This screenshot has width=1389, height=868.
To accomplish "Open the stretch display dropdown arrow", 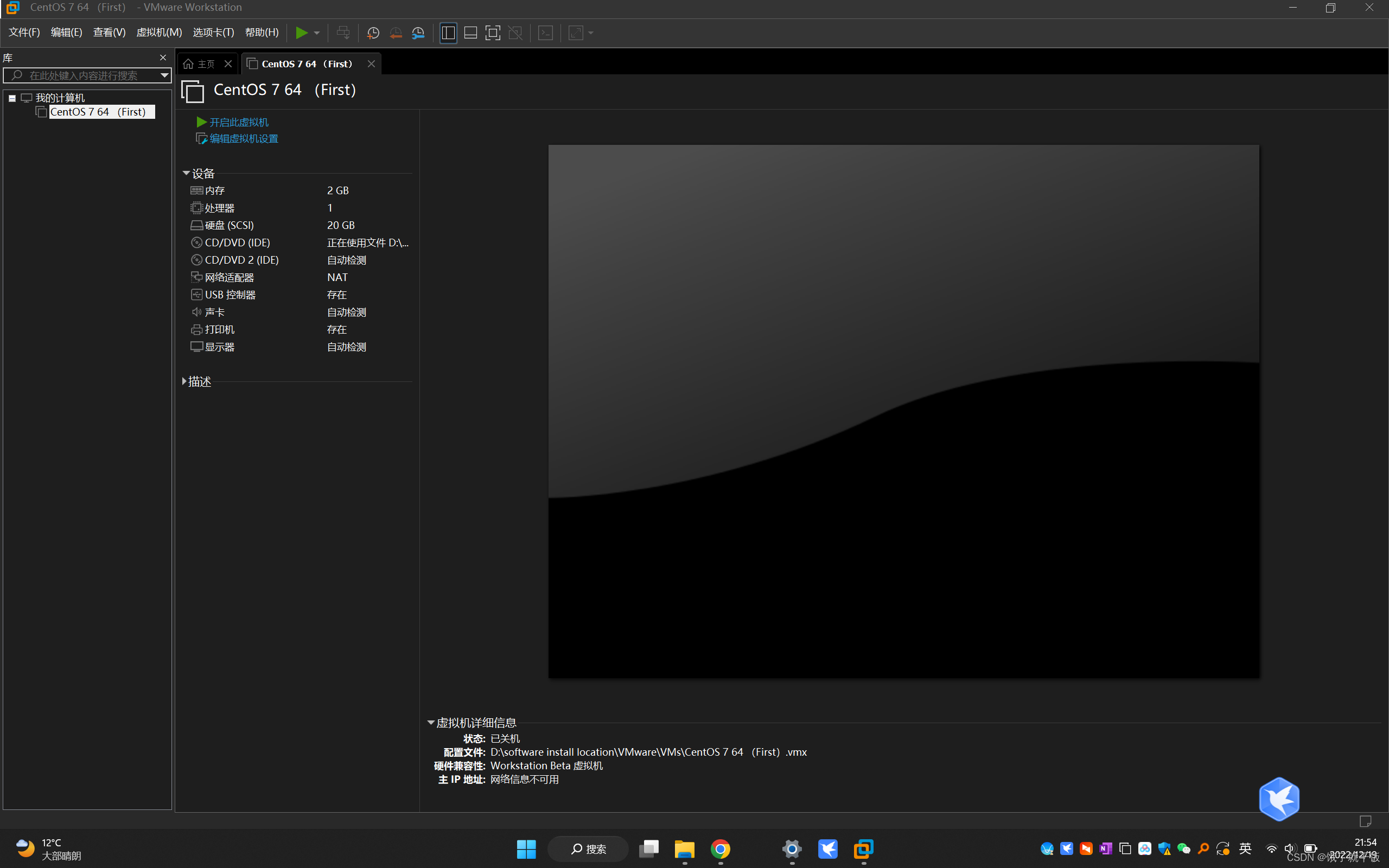I will (591, 33).
